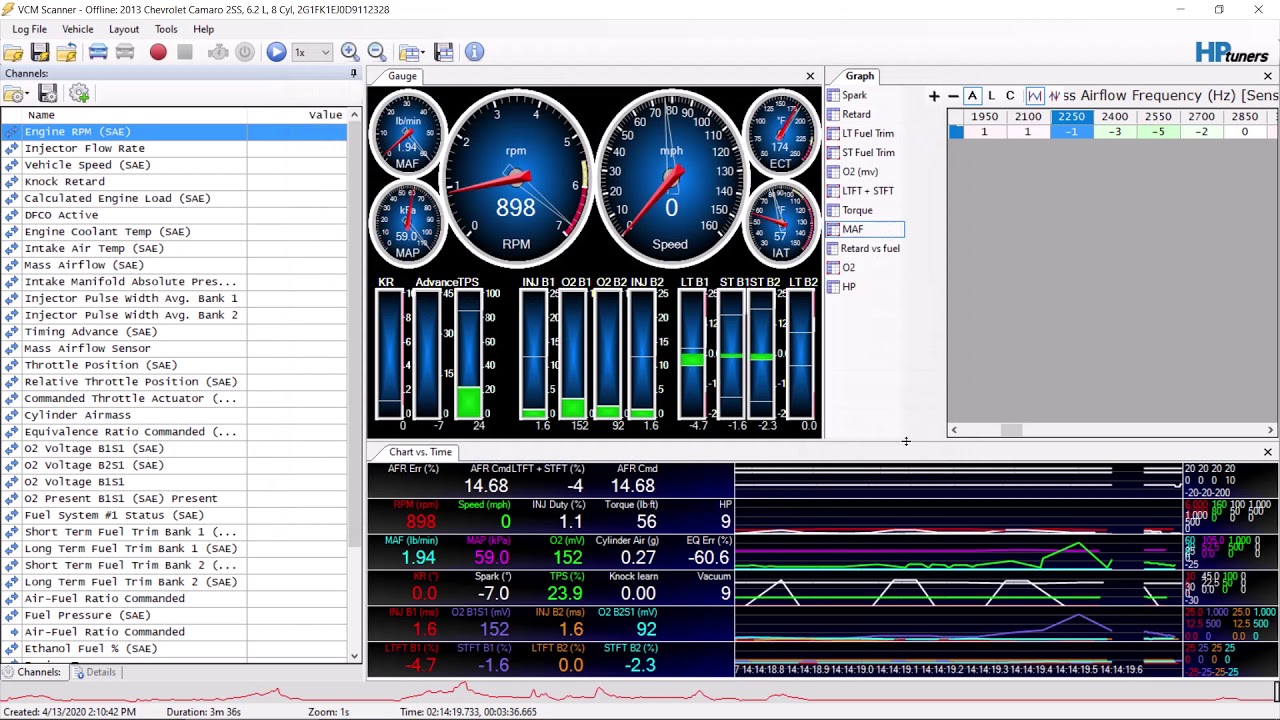Click the red-blue waveform filter icon

pyautogui.click(x=1054, y=96)
